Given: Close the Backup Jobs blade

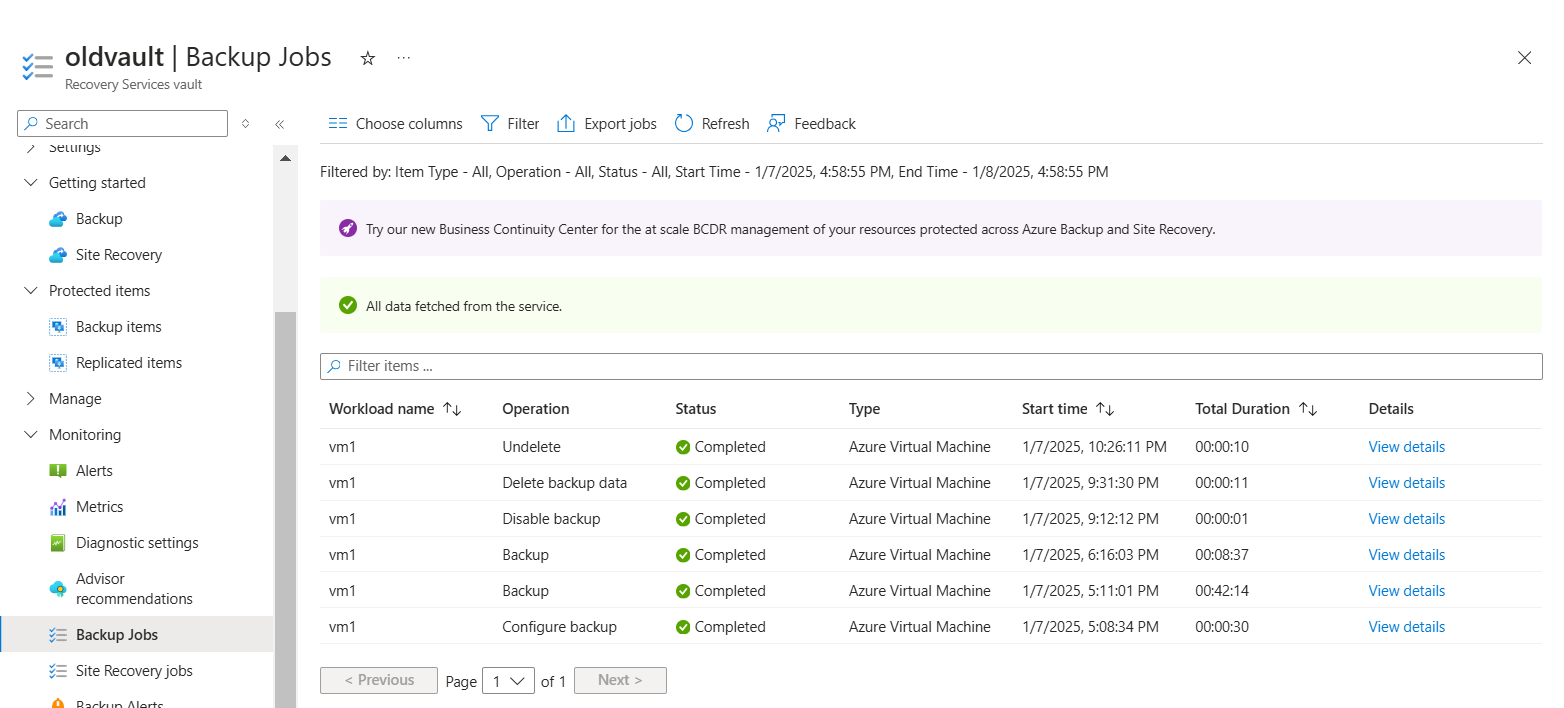Looking at the screenshot, I should [1524, 58].
